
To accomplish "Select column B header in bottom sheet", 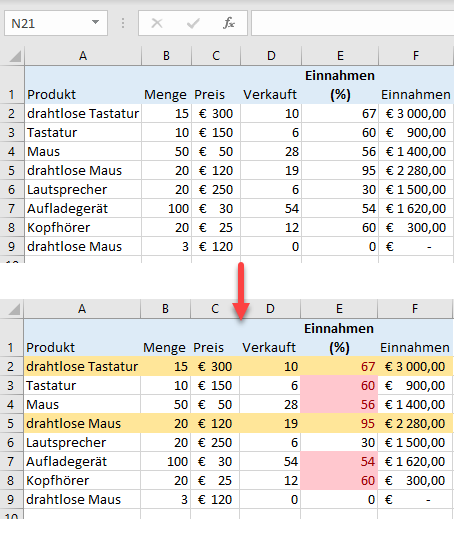I will click(166, 309).
